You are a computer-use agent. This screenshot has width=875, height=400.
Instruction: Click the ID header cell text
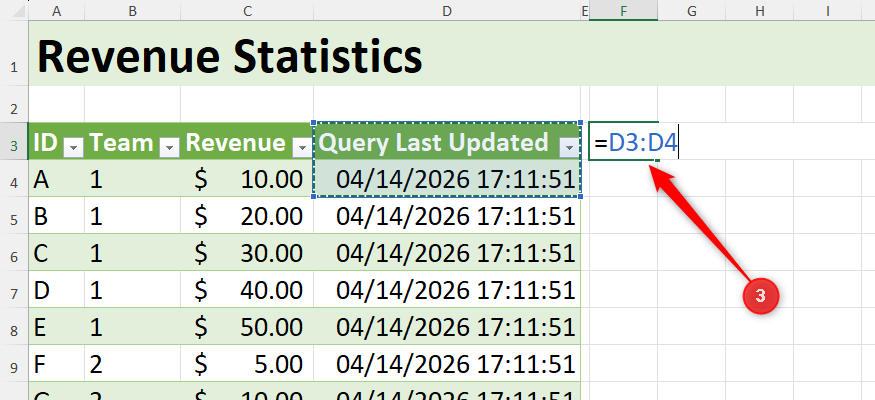point(46,143)
